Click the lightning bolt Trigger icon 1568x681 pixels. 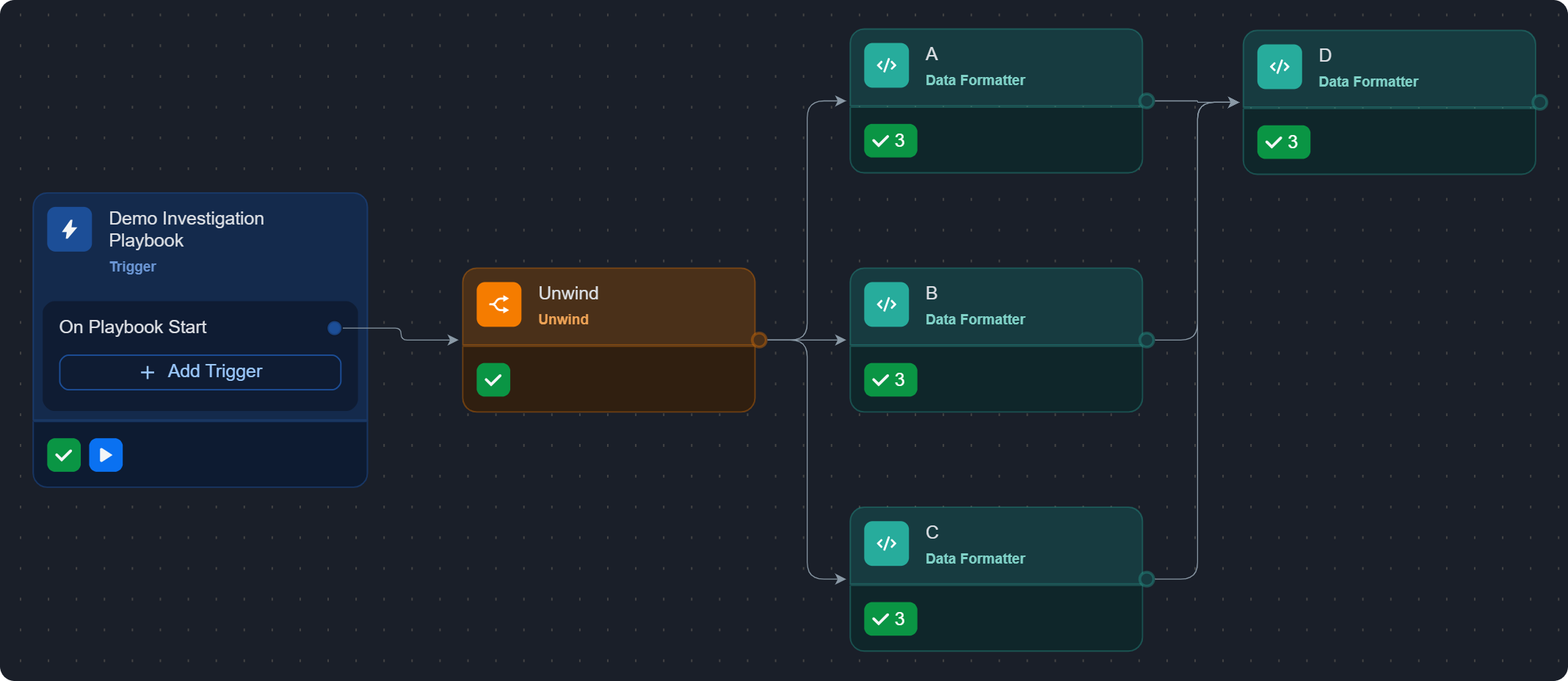[70, 230]
